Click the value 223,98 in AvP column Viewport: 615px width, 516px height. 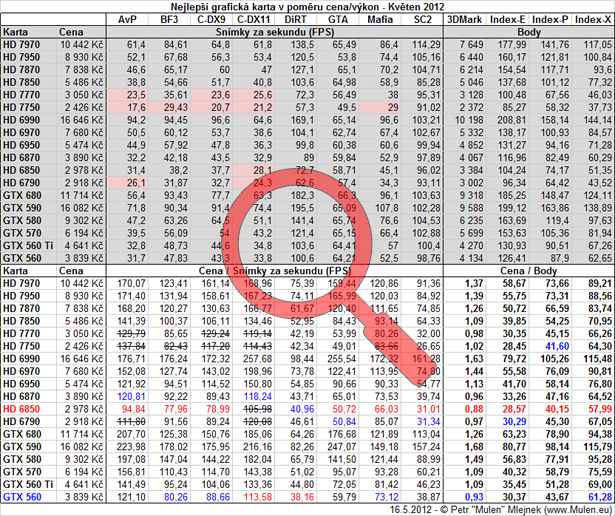tap(131, 447)
